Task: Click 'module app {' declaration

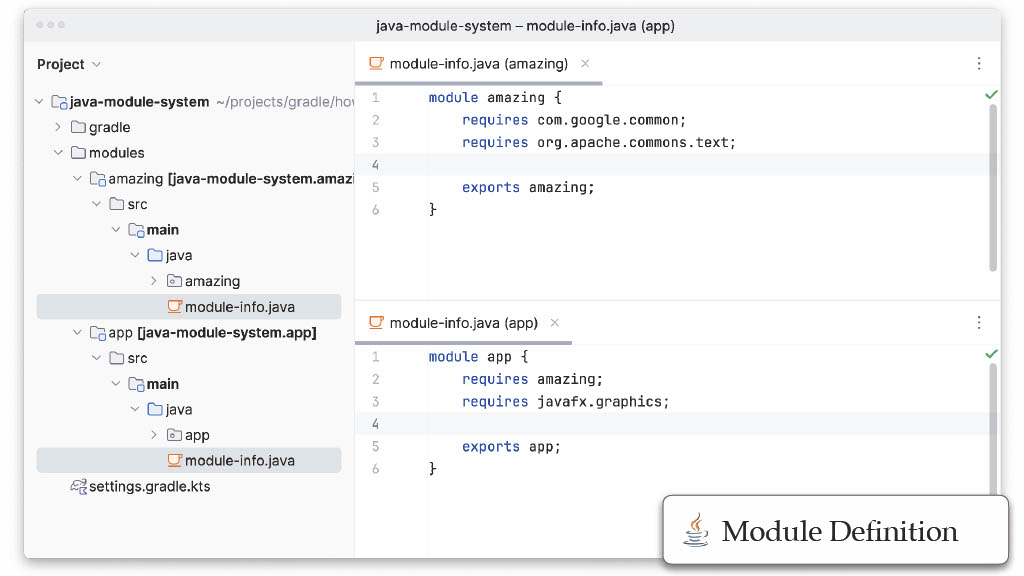Action: [478, 357]
